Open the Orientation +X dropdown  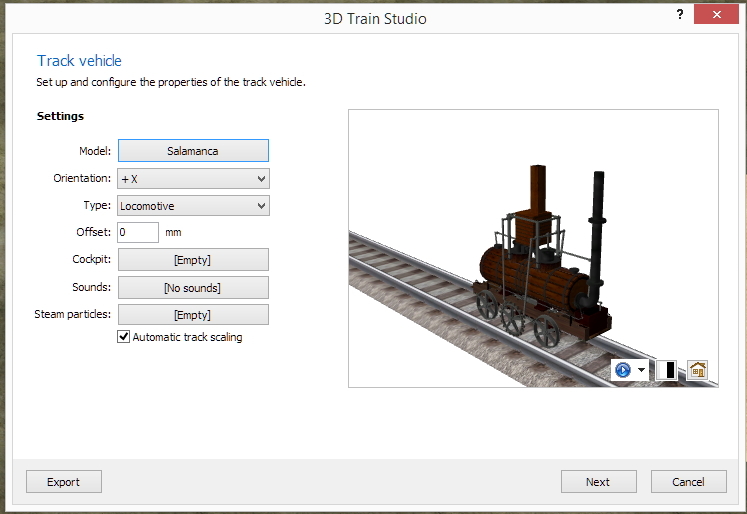click(x=193, y=179)
